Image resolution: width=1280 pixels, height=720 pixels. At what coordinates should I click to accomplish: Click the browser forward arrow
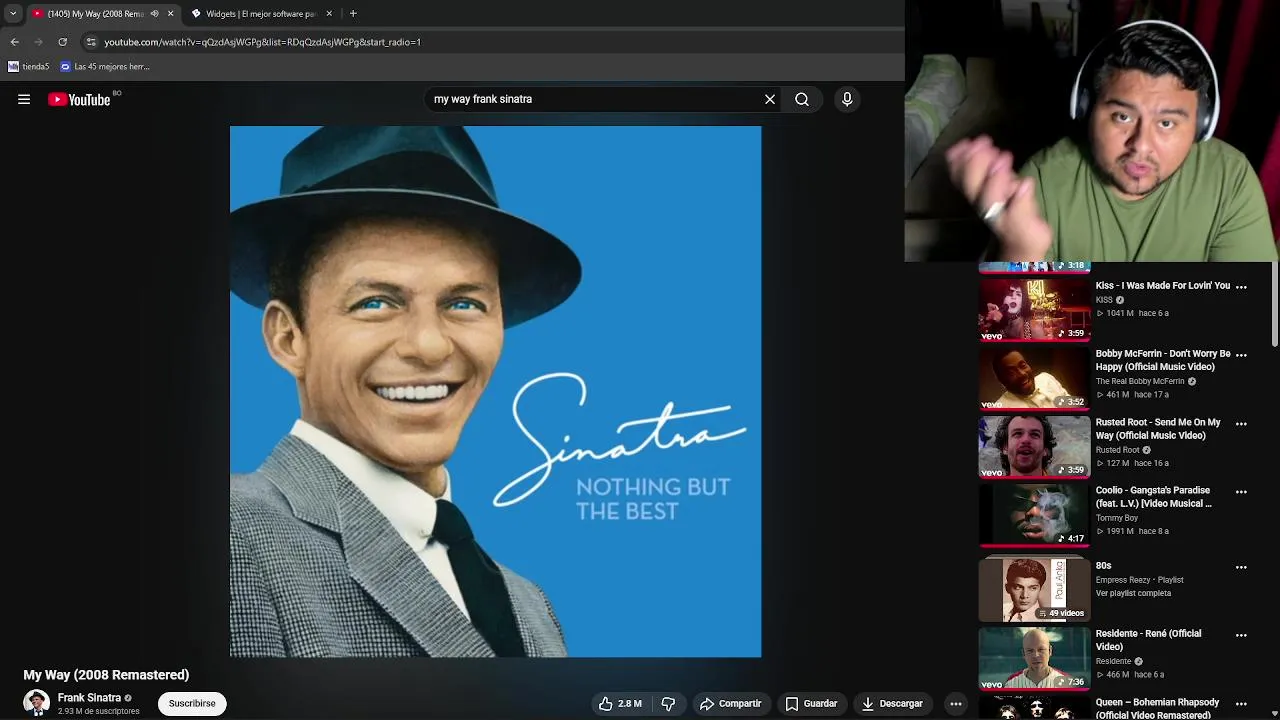pyautogui.click(x=38, y=42)
